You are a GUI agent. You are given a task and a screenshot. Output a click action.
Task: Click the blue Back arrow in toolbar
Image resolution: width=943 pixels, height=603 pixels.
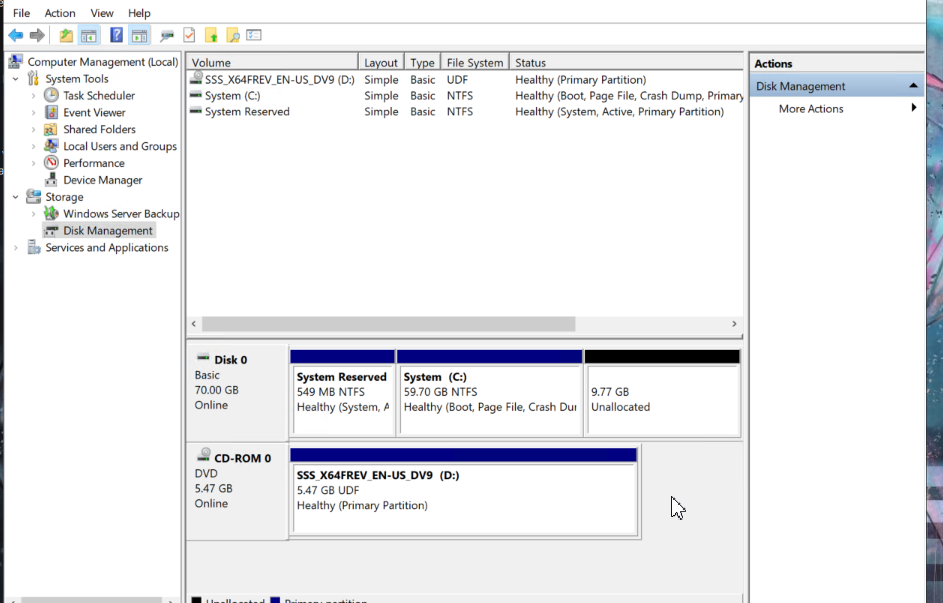point(16,35)
